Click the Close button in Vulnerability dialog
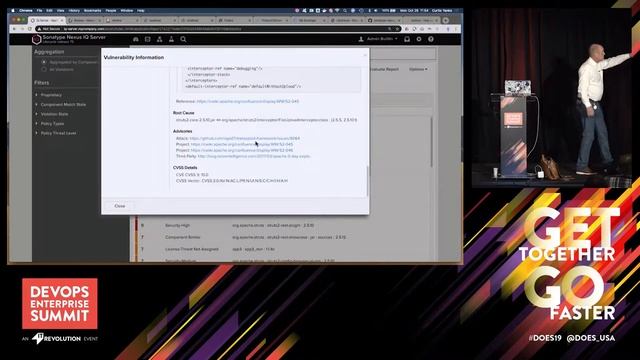Viewport: 640px width, 360px height. [x=120, y=206]
